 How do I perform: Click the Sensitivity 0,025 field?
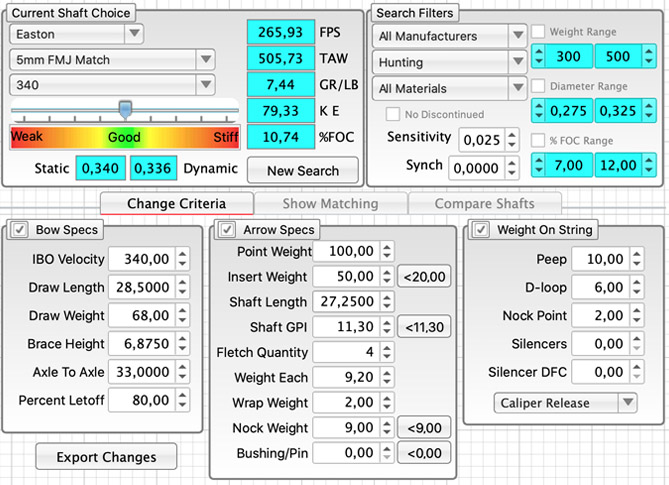click(x=482, y=139)
